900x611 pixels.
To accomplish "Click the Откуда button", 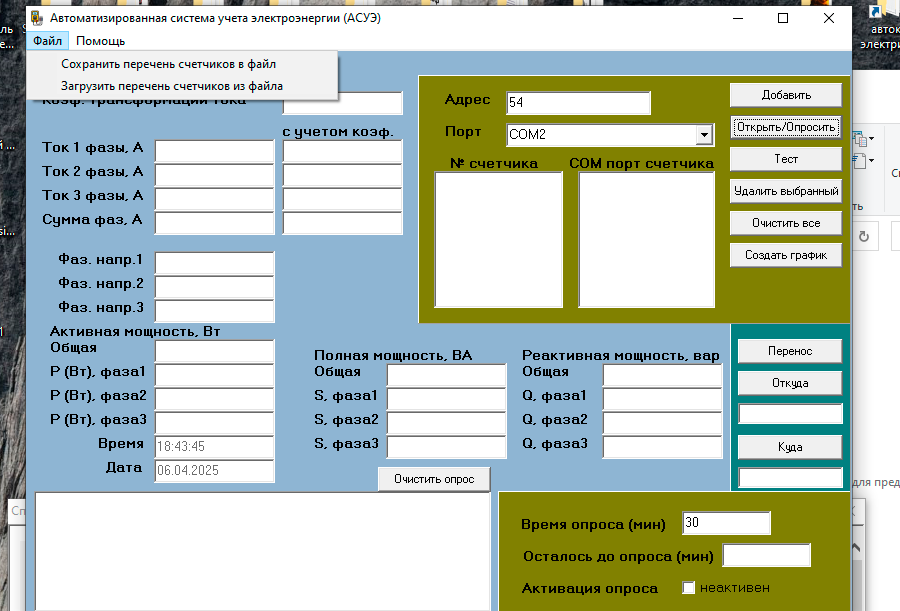I will (790, 383).
